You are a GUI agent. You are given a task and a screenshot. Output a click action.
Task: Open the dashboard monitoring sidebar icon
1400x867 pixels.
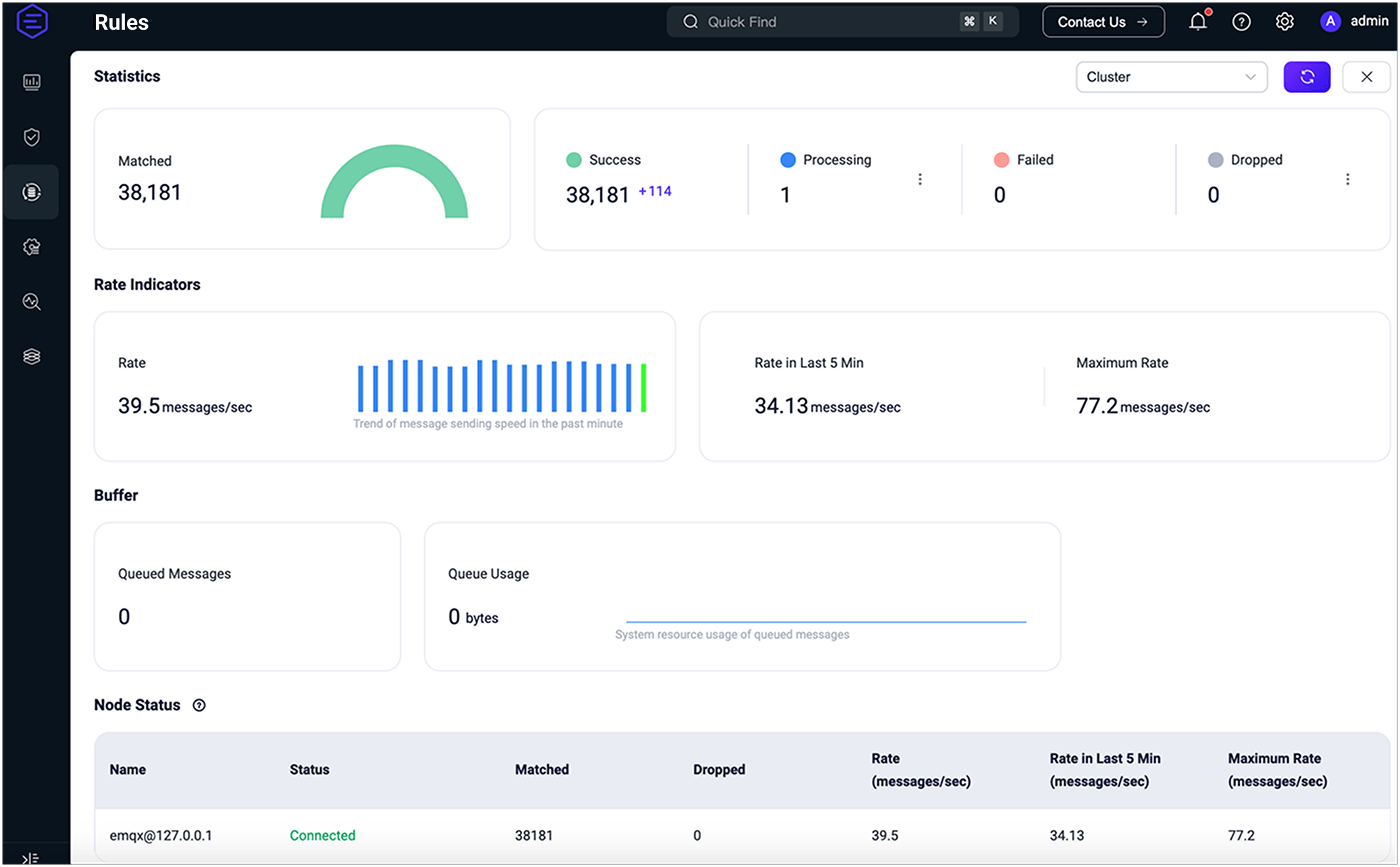click(31, 82)
